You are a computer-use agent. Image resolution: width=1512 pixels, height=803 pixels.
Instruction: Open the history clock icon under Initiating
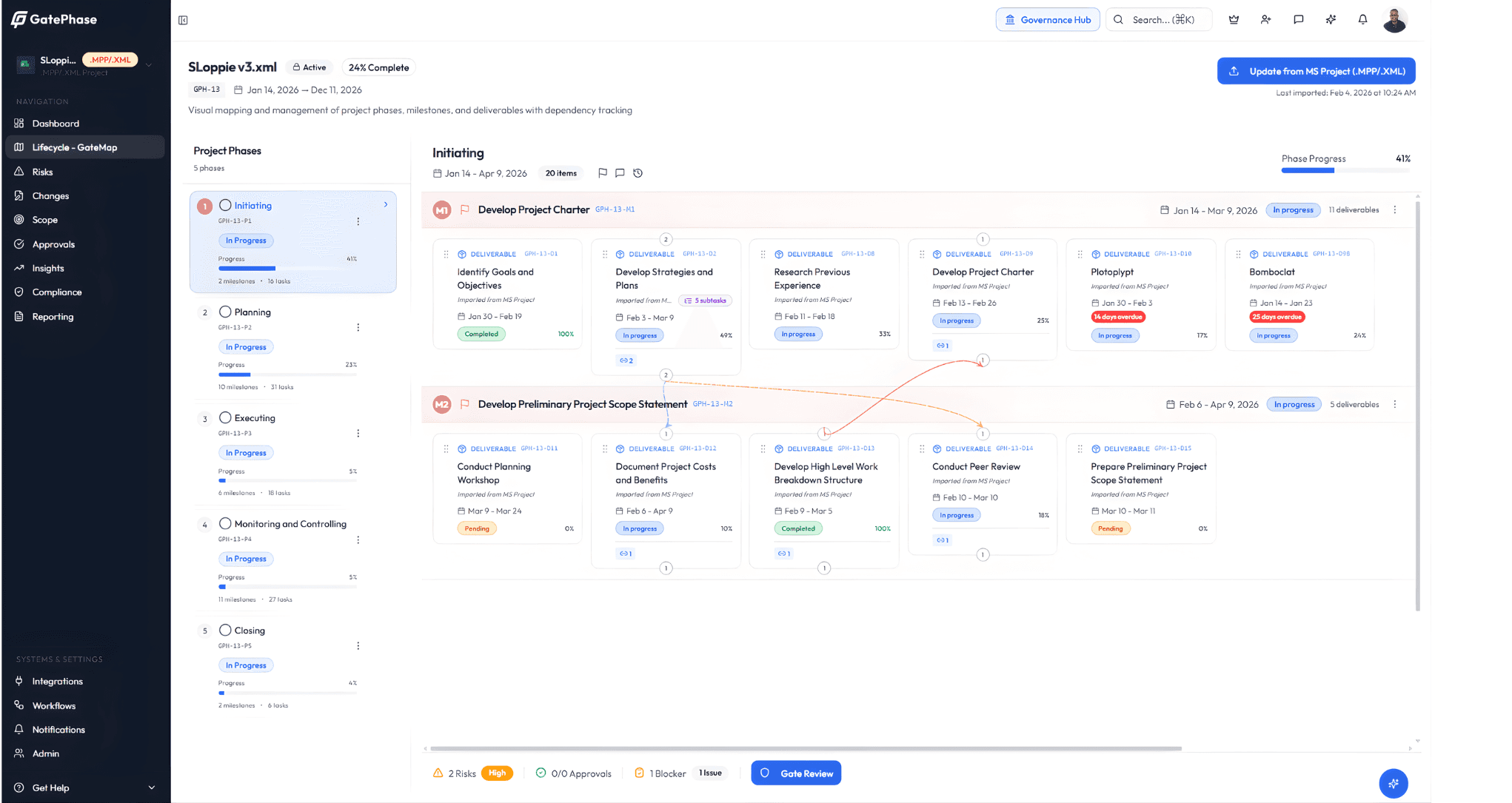coord(638,173)
